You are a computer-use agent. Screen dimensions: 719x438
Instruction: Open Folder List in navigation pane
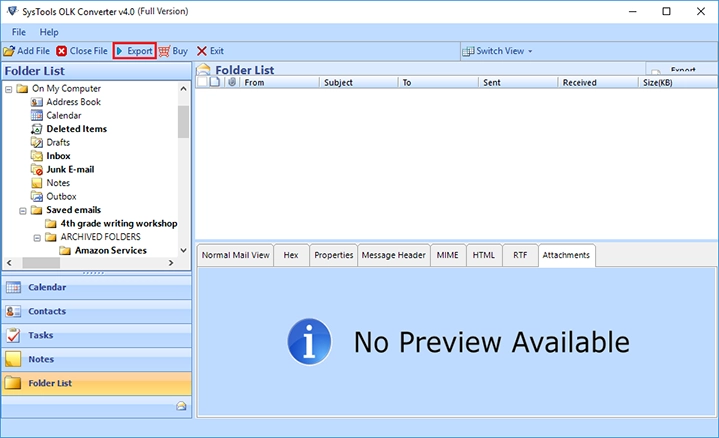click(x=96, y=383)
